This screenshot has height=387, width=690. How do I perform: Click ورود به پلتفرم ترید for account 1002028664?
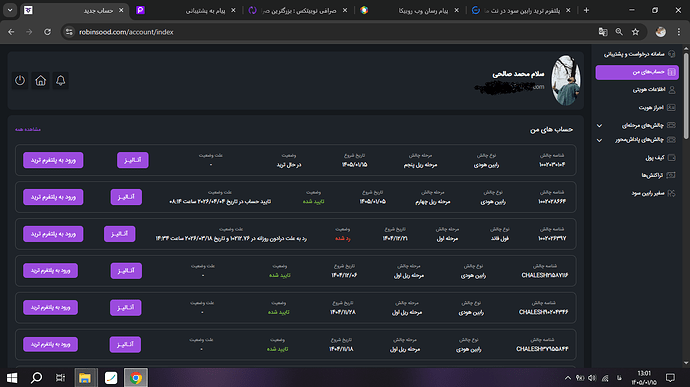coord(53,197)
